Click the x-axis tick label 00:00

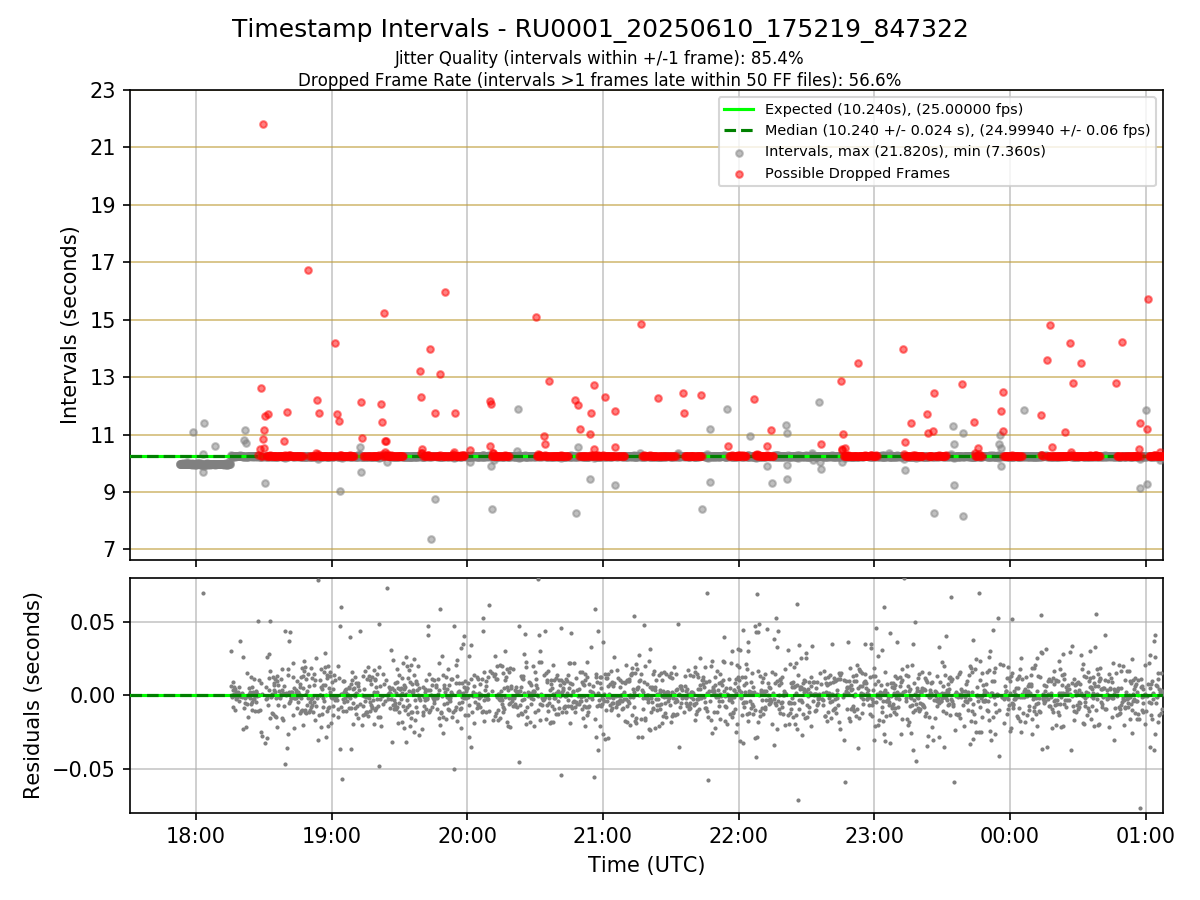tap(1010, 833)
